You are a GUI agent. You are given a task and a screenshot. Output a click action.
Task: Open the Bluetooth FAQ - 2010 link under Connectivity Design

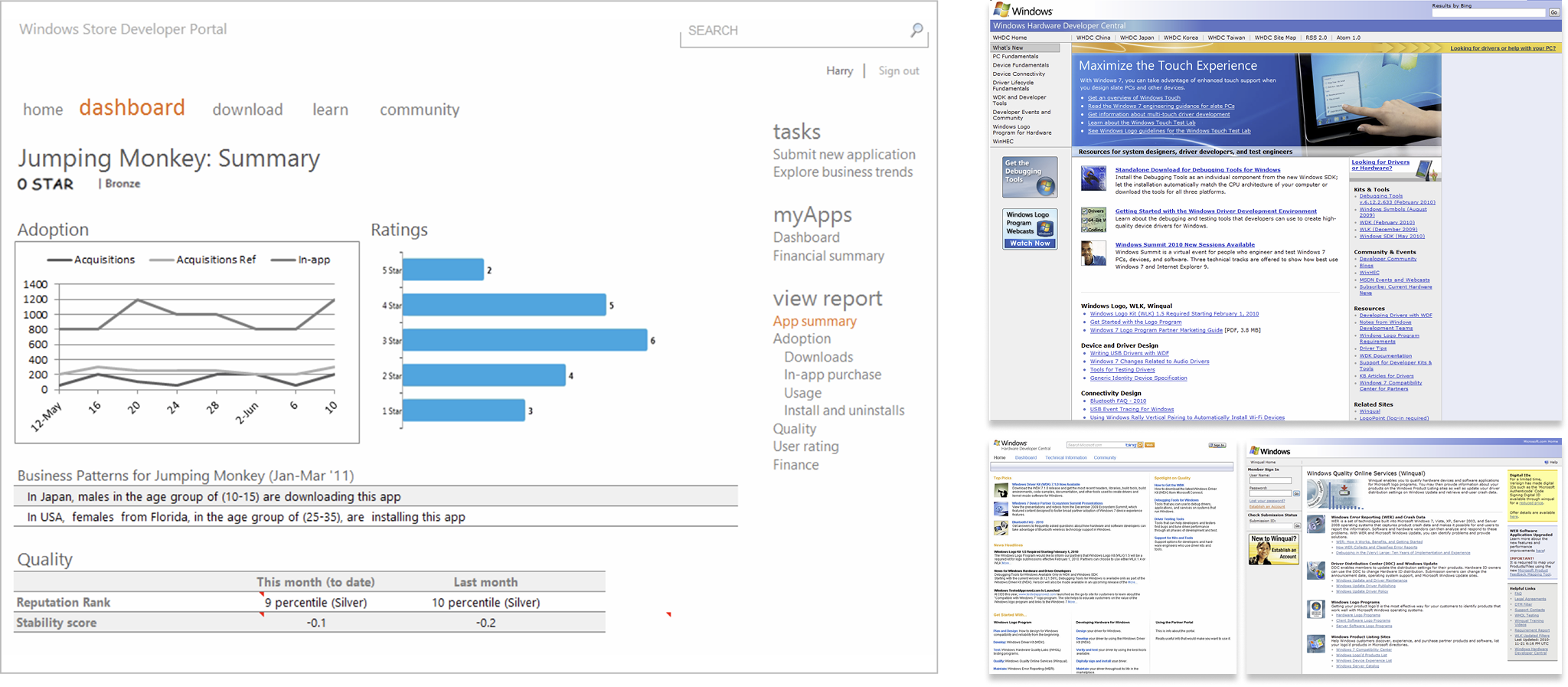click(1118, 401)
